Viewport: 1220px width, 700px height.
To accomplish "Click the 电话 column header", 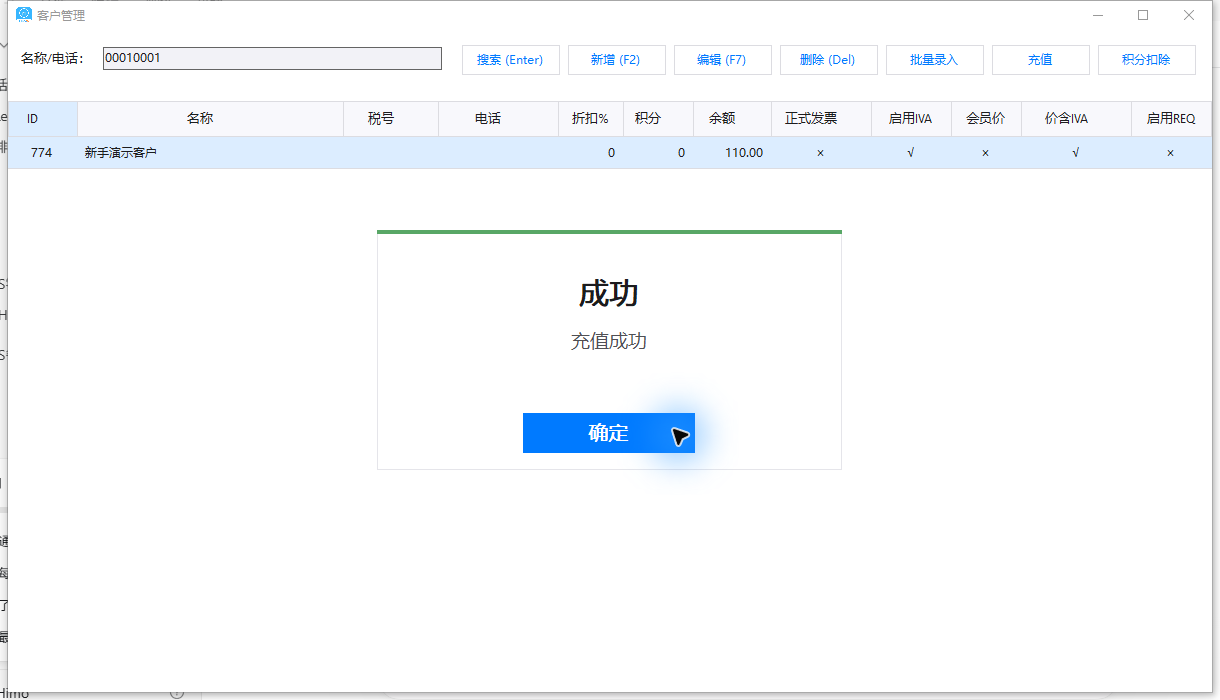I will (x=498, y=119).
